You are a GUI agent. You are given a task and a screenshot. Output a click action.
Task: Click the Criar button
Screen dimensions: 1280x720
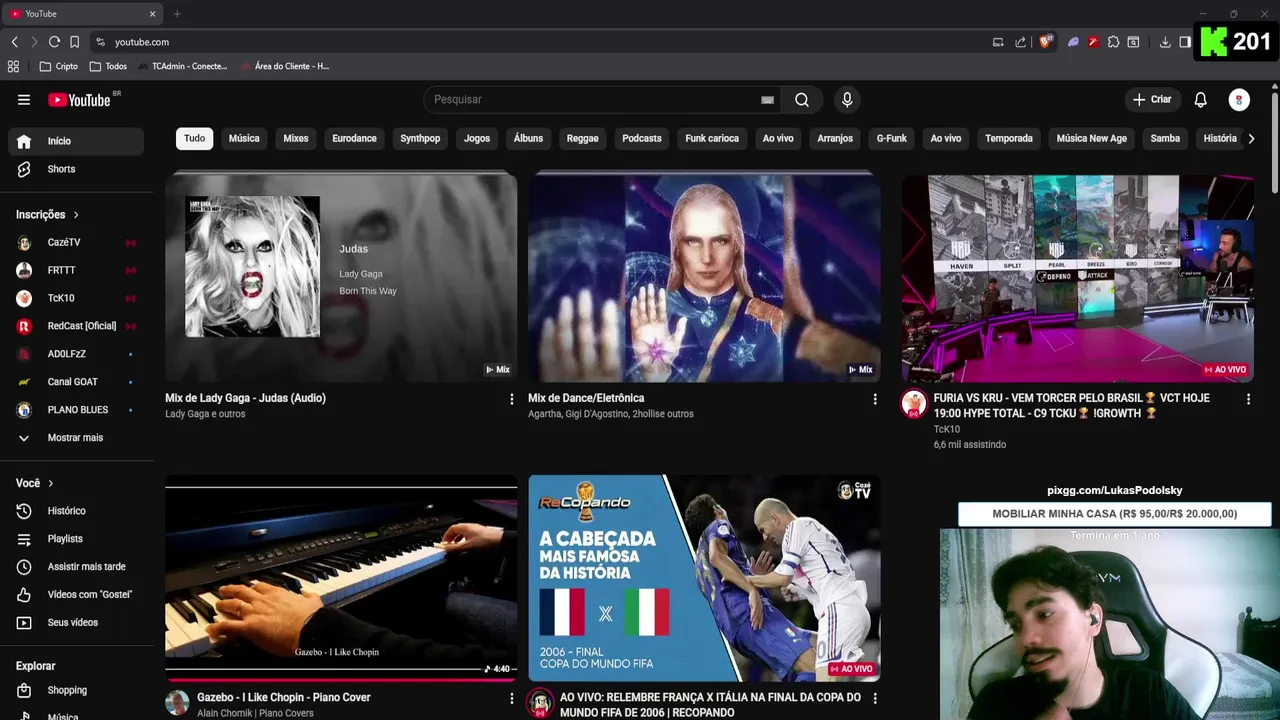(x=1152, y=99)
